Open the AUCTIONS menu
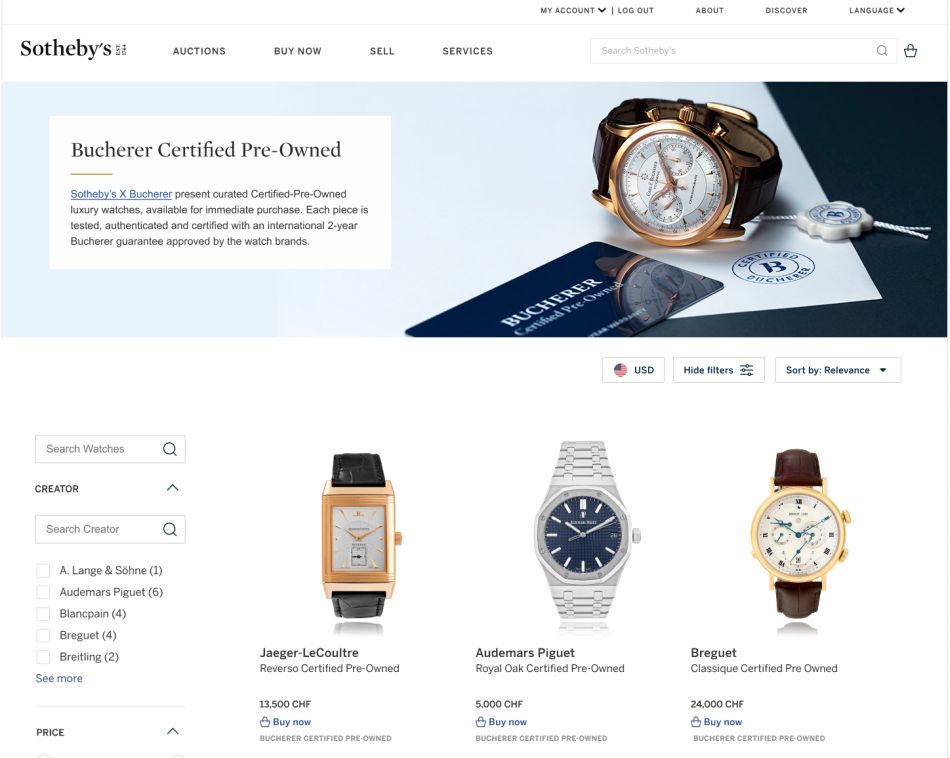The image size is (950, 758). 199,52
